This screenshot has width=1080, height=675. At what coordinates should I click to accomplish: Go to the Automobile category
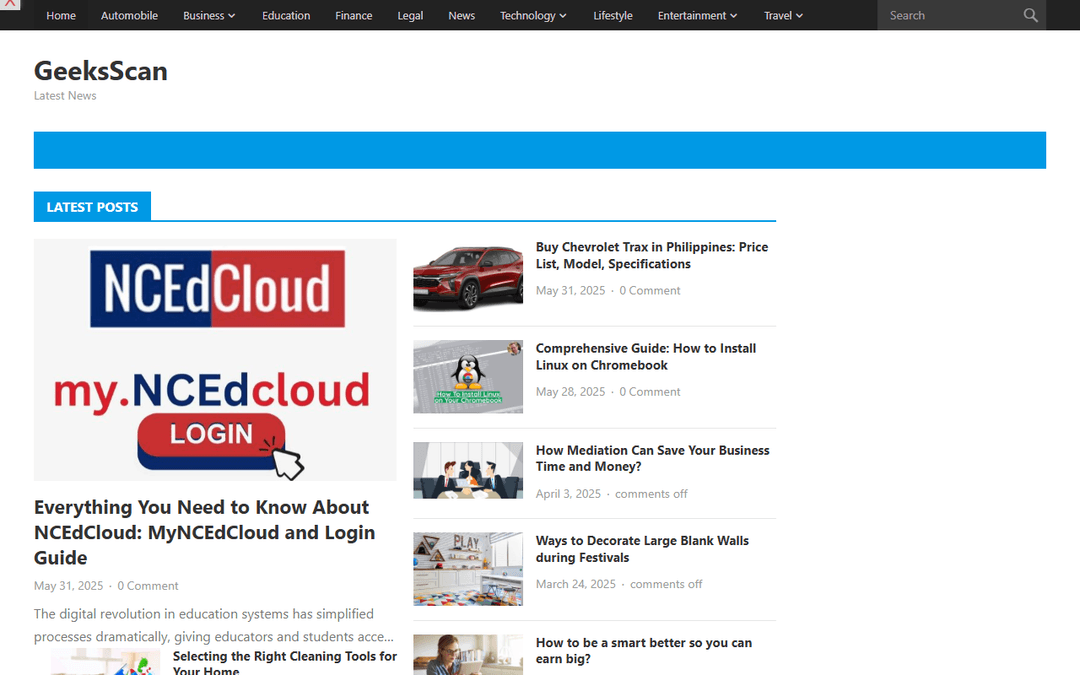point(129,15)
